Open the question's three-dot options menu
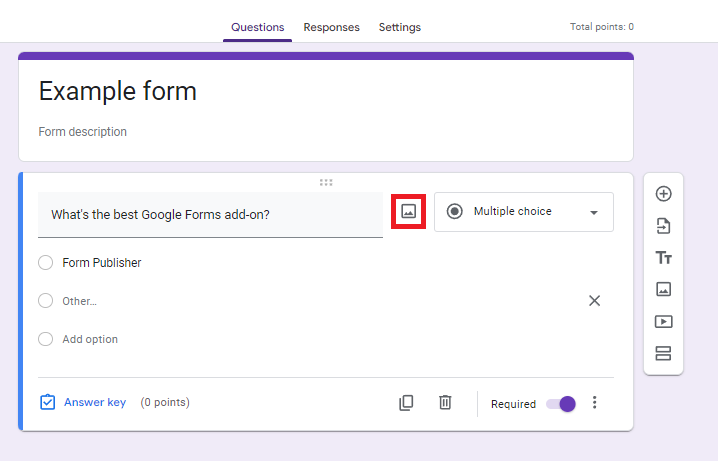The height and width of the screenshot is (461, 718). pos(594,402)
